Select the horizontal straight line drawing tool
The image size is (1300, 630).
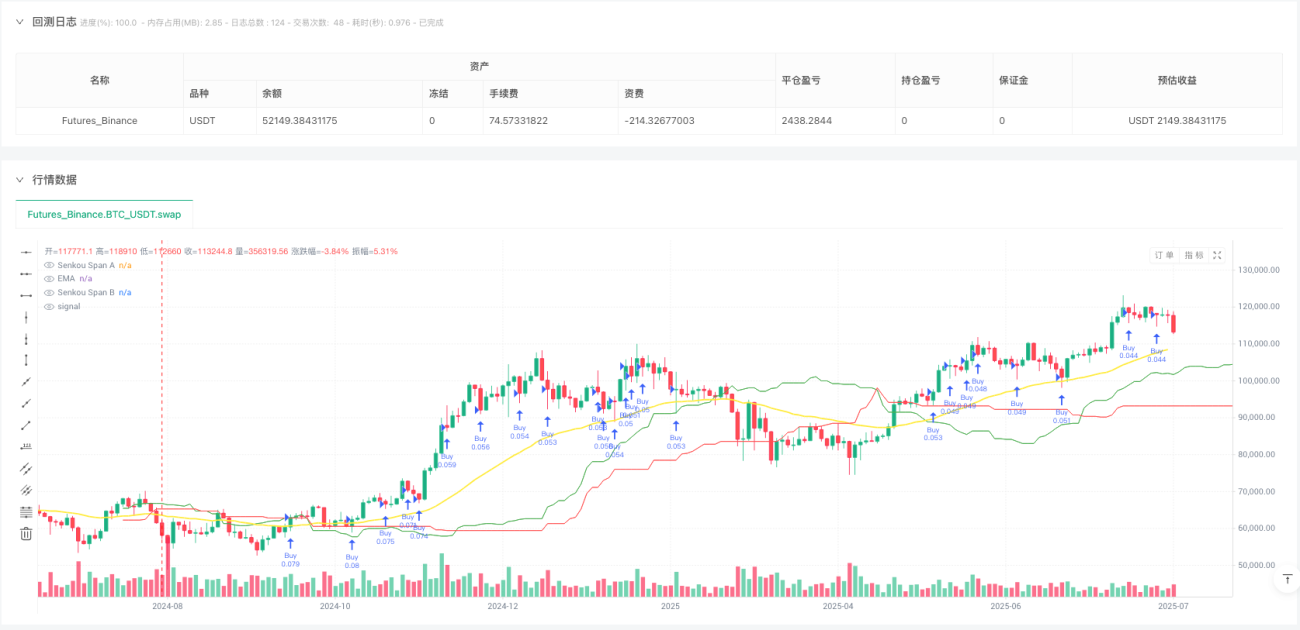tap(26, 251)
